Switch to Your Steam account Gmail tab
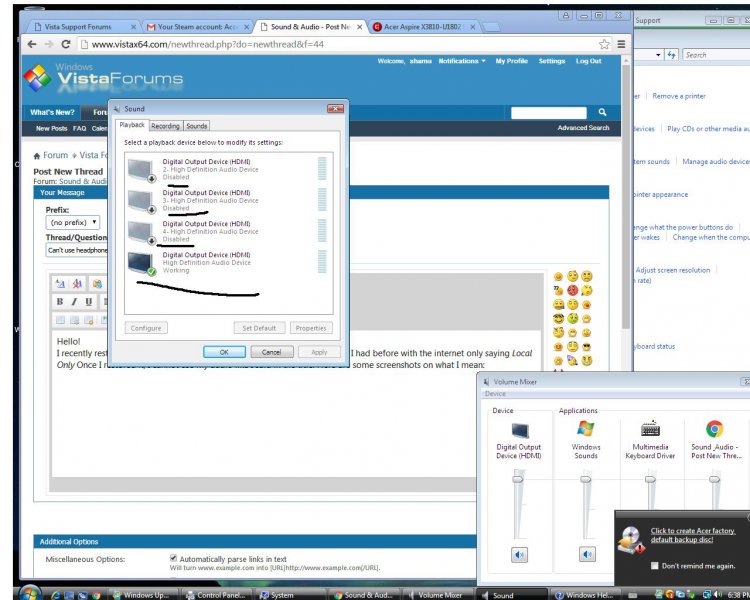Viewport: 750px width, 600px height. [197, 27]
